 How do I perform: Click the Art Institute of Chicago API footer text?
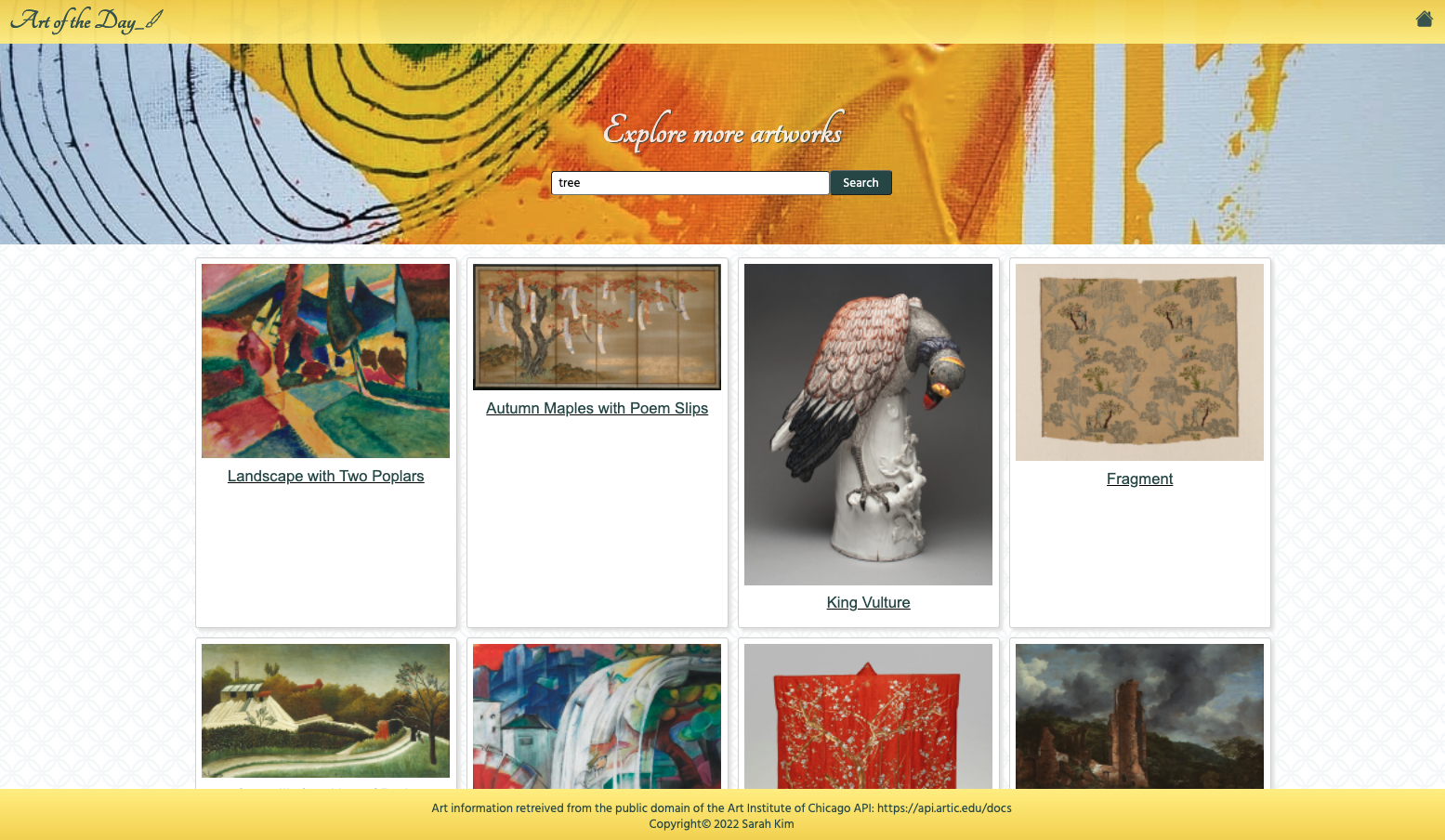pyautogui.click(x=721, y=807)
